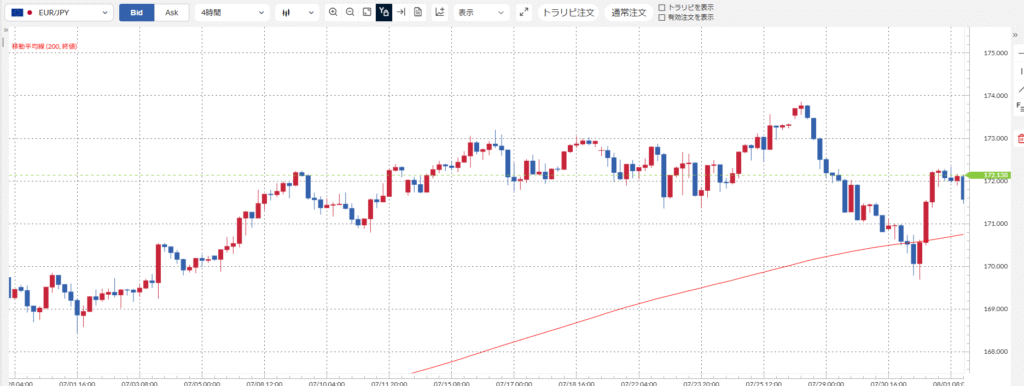Click the EU flag icon beside EUR/JPY
1024x386 pixels.
pos(18,12)
